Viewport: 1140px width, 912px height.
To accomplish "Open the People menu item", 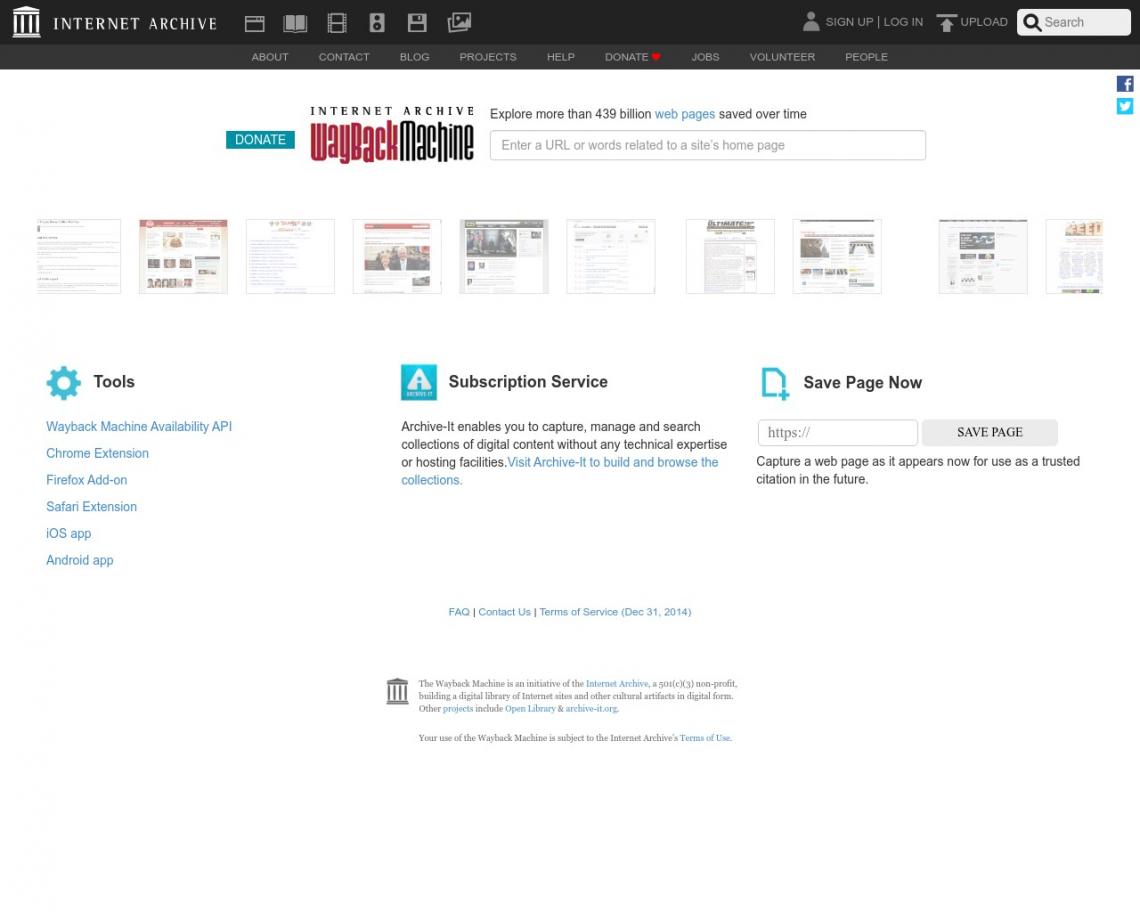I will pos(866,57).
